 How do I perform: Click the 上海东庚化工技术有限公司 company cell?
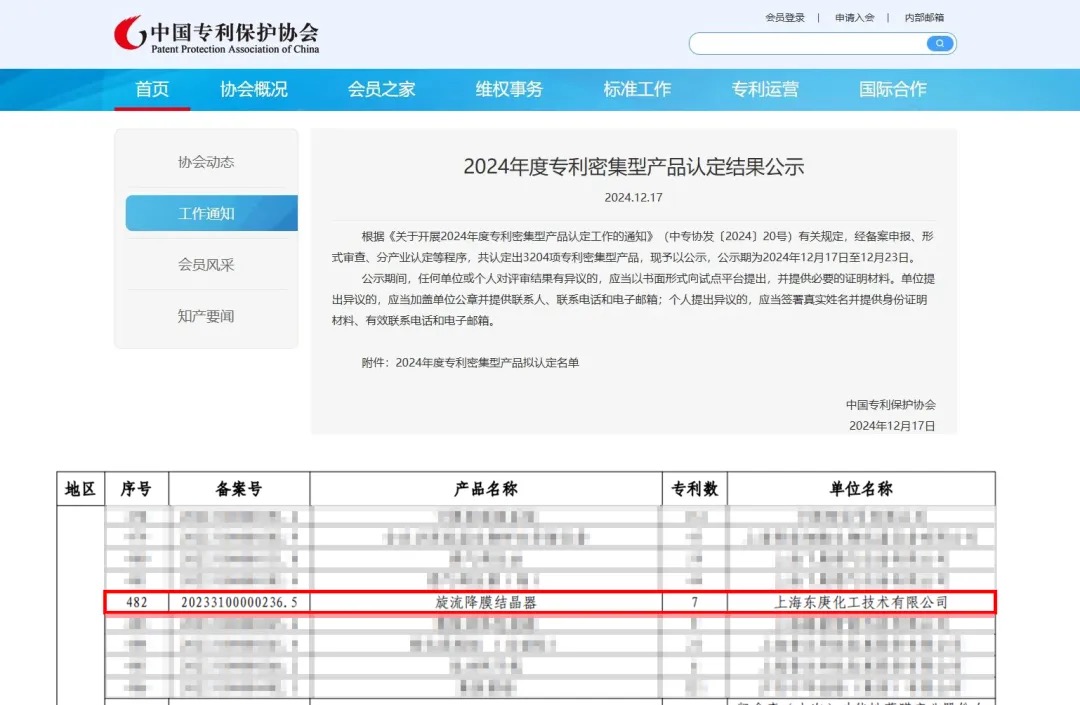point(861,602)
